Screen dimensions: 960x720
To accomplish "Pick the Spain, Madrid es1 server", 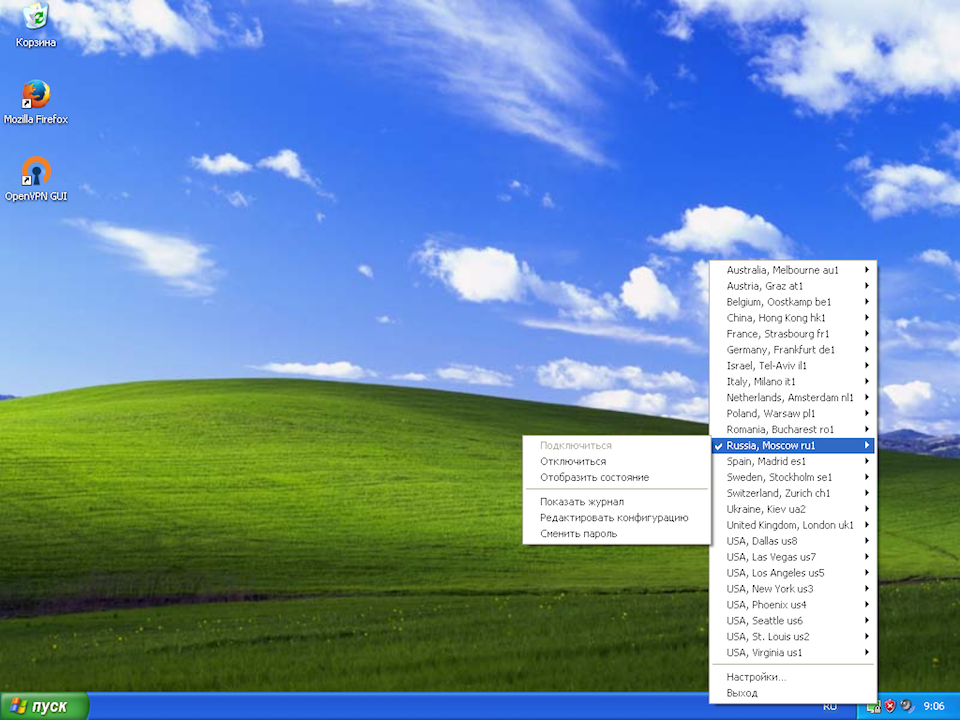I will tap(793, 462).
